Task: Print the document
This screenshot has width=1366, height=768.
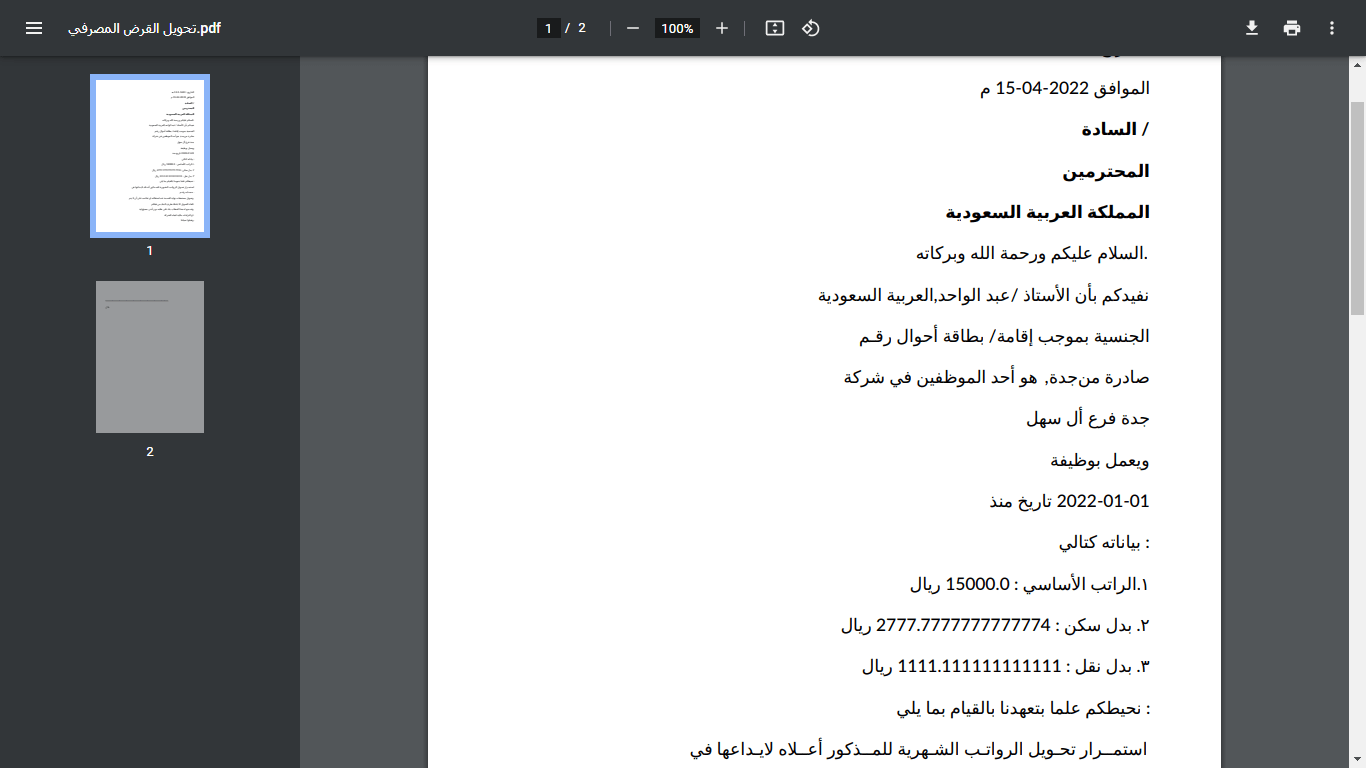Action: click(x=1292, y=28)
